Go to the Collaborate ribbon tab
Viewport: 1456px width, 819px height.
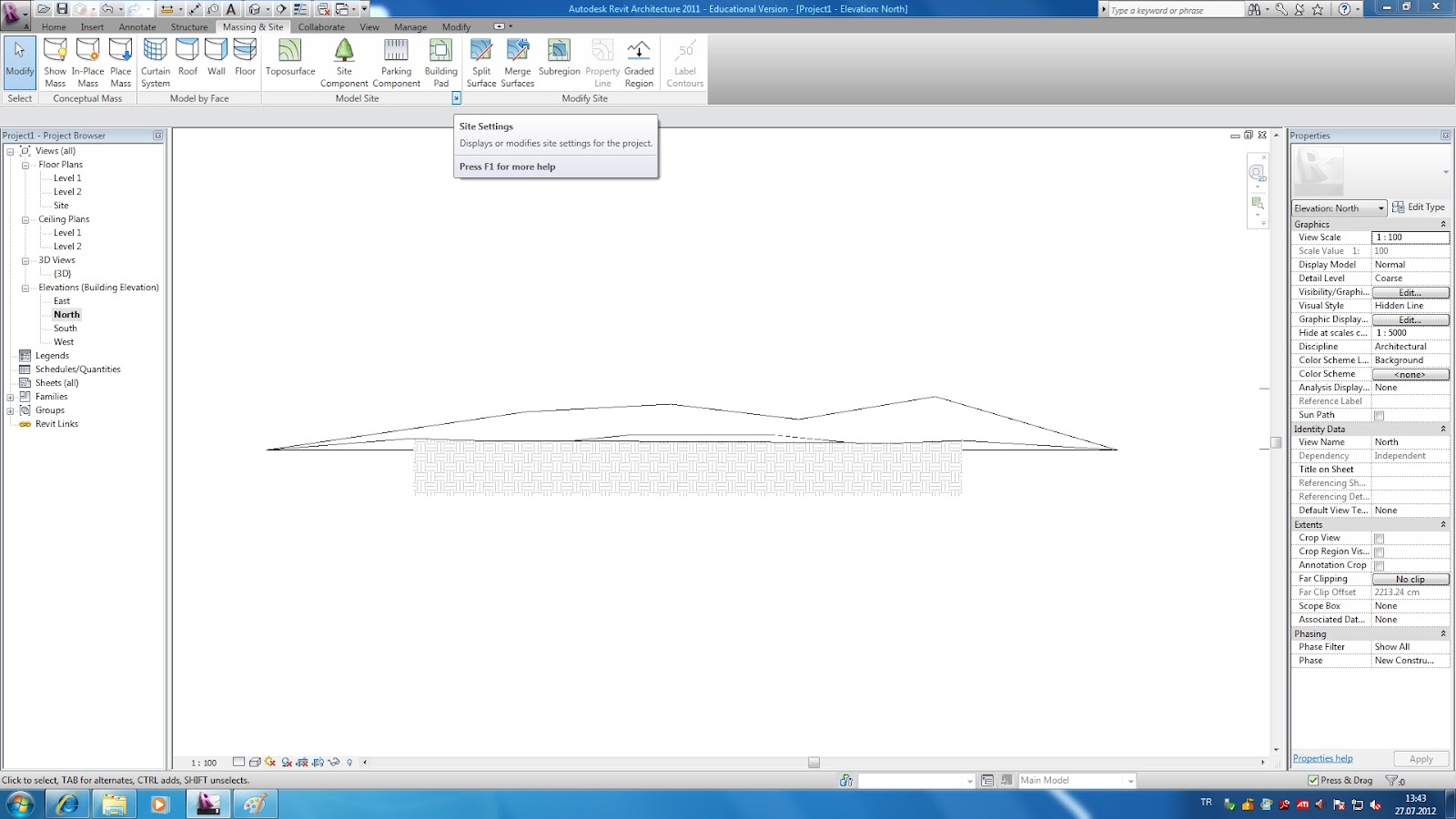coord(321,27)
